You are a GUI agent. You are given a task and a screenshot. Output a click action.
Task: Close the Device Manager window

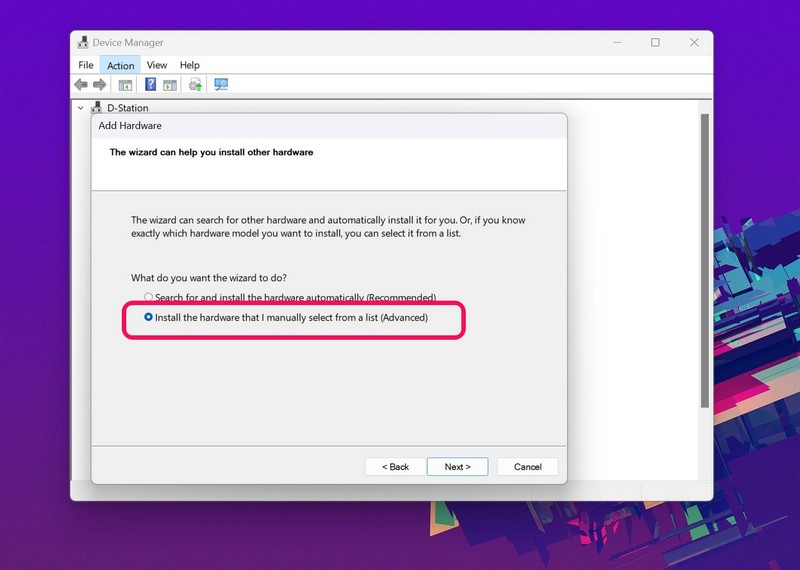[x=694, y=42]
